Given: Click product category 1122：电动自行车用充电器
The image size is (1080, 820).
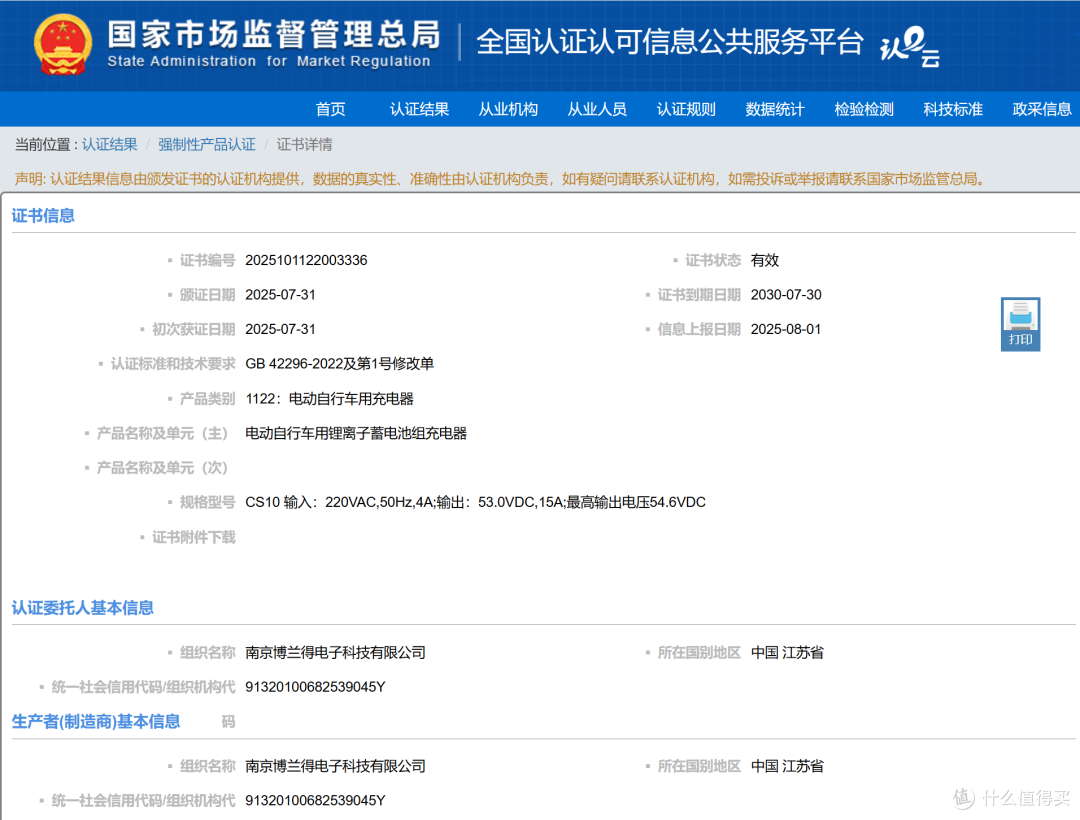Looking at the screenshot, I should pyautogui.click(x=329, y=399).
